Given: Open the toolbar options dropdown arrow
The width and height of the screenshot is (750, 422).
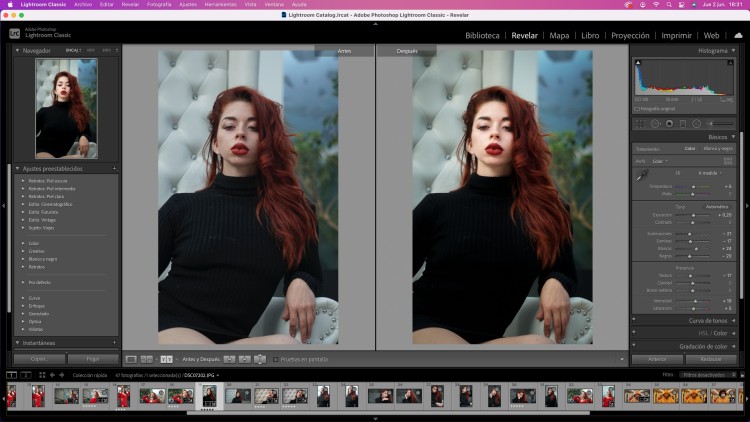Looking at the screenshot, I should click(x=621, y=359).
